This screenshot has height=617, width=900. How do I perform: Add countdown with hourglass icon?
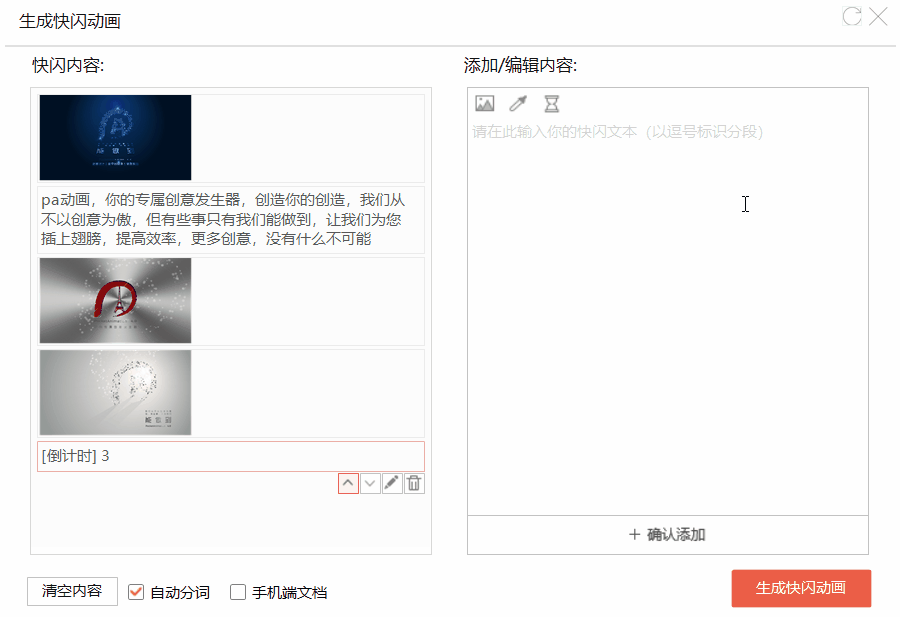552,103
